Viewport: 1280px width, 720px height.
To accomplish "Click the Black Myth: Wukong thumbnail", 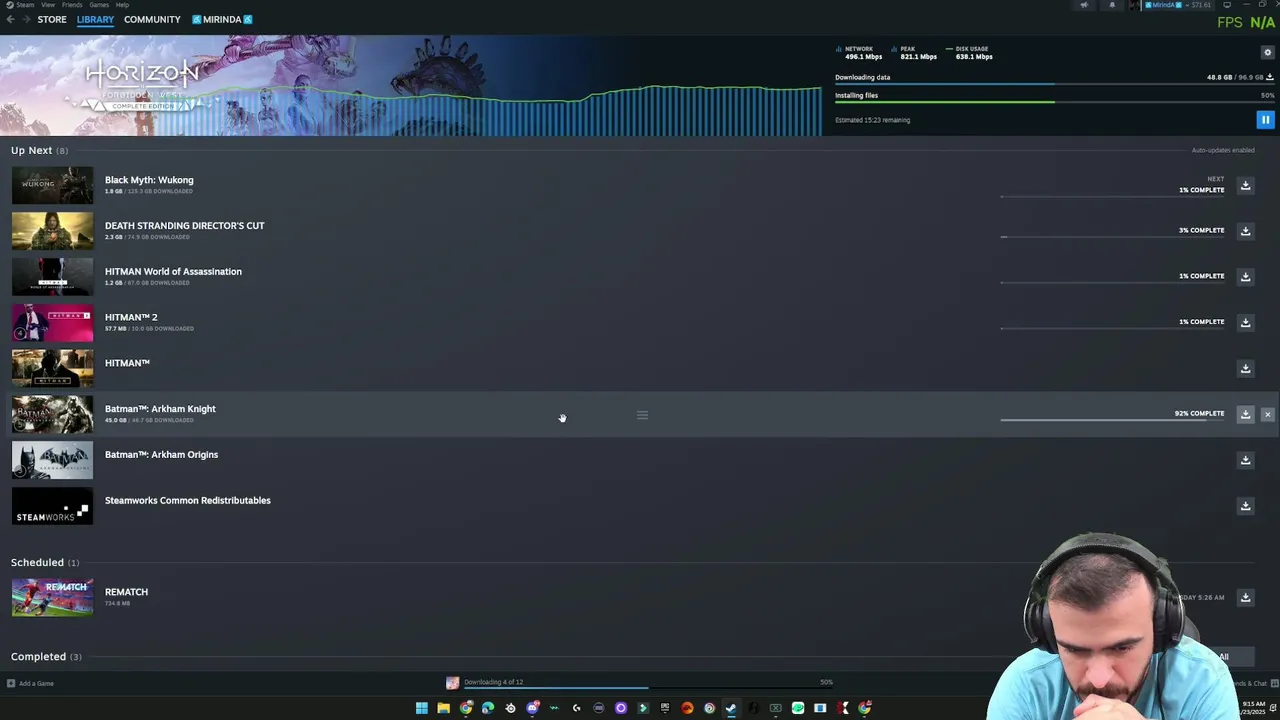I will click(x=52, y=185).
